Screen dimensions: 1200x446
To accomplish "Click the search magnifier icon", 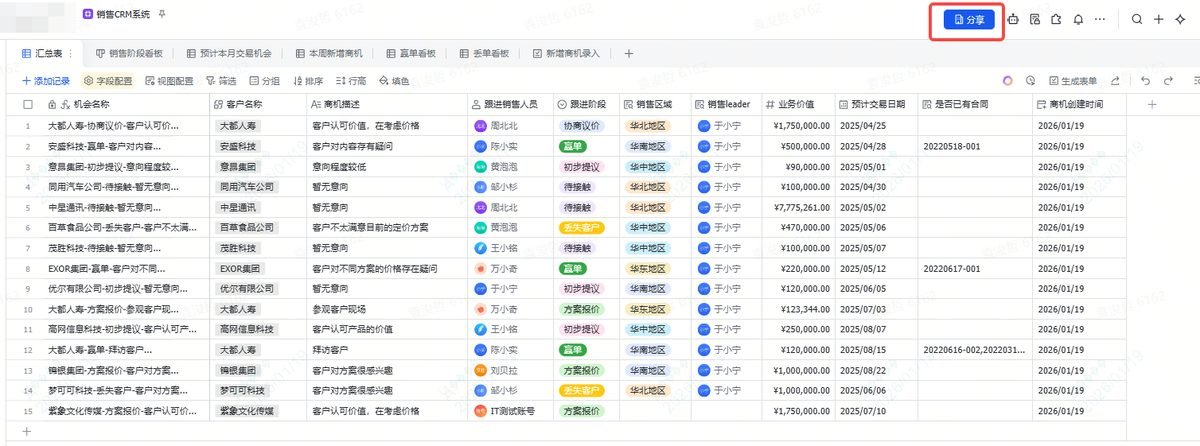I will pos(1137,19).
